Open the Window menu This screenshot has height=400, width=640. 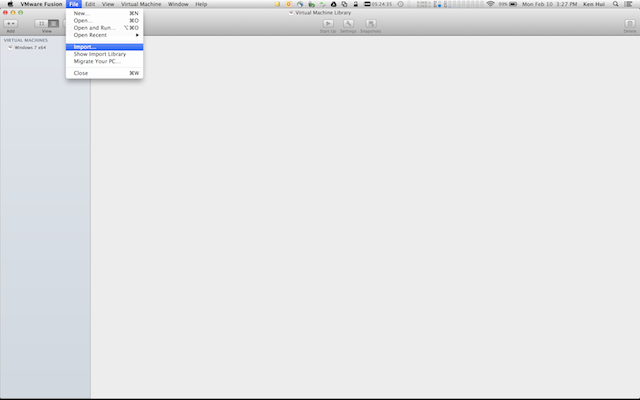tap(178, 4)
